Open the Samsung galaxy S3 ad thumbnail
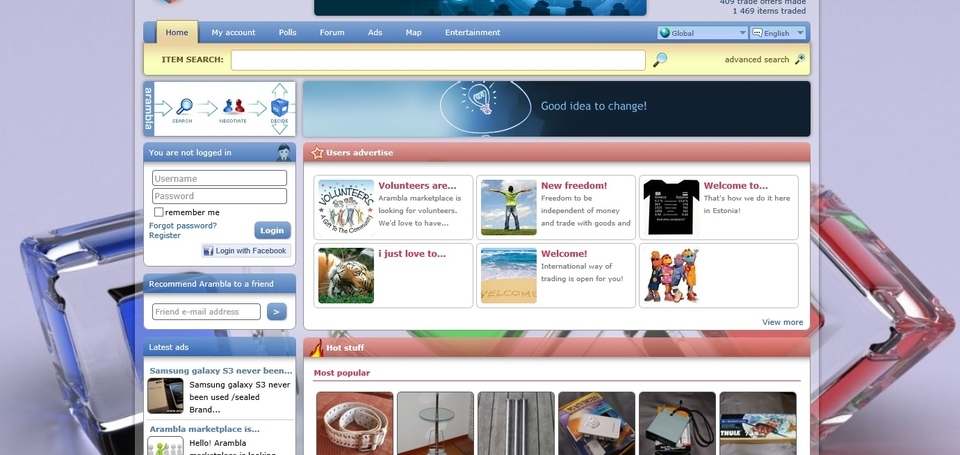The height and width of the screenshot is (455, 960). pos(165,396)
